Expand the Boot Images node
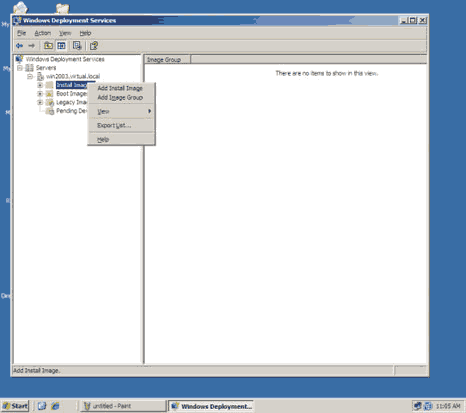Screen dimensions: 466x413 click(x=40, y=94)
